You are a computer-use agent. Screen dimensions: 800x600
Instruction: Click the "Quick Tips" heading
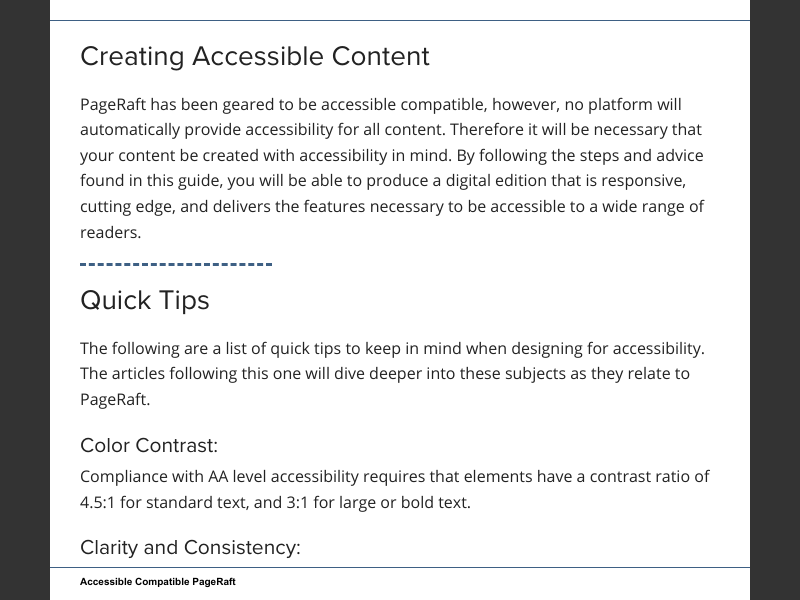[x=144, y=300]
